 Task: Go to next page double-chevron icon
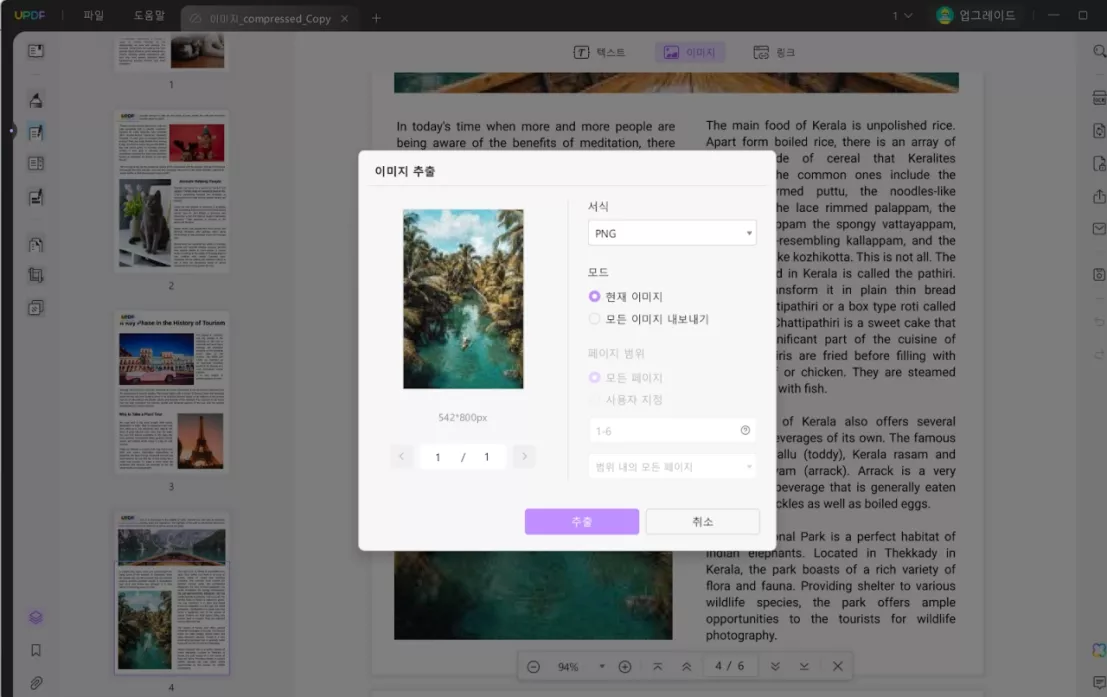coord(775,666)
